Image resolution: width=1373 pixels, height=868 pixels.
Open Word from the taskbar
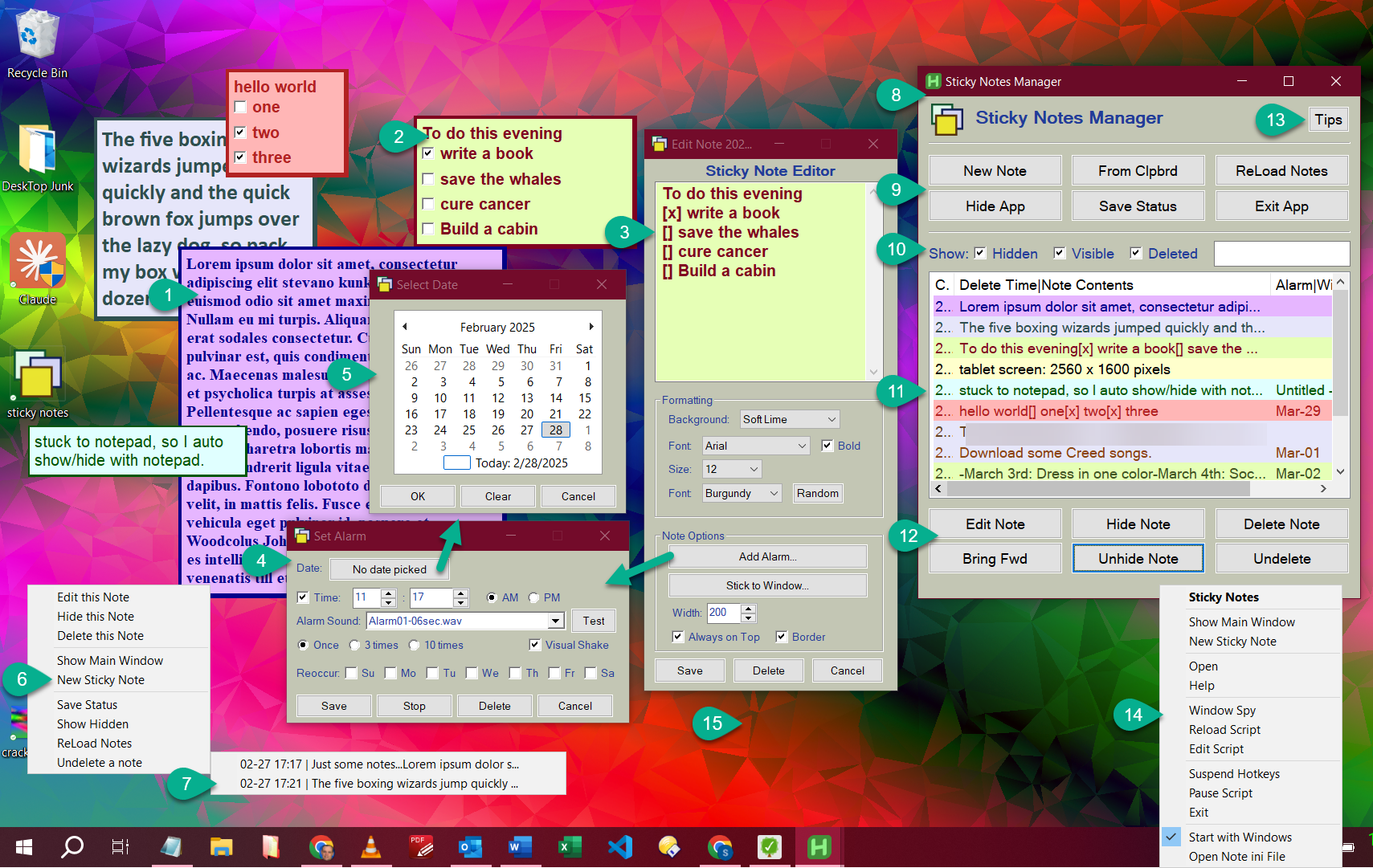coord(520,846)
